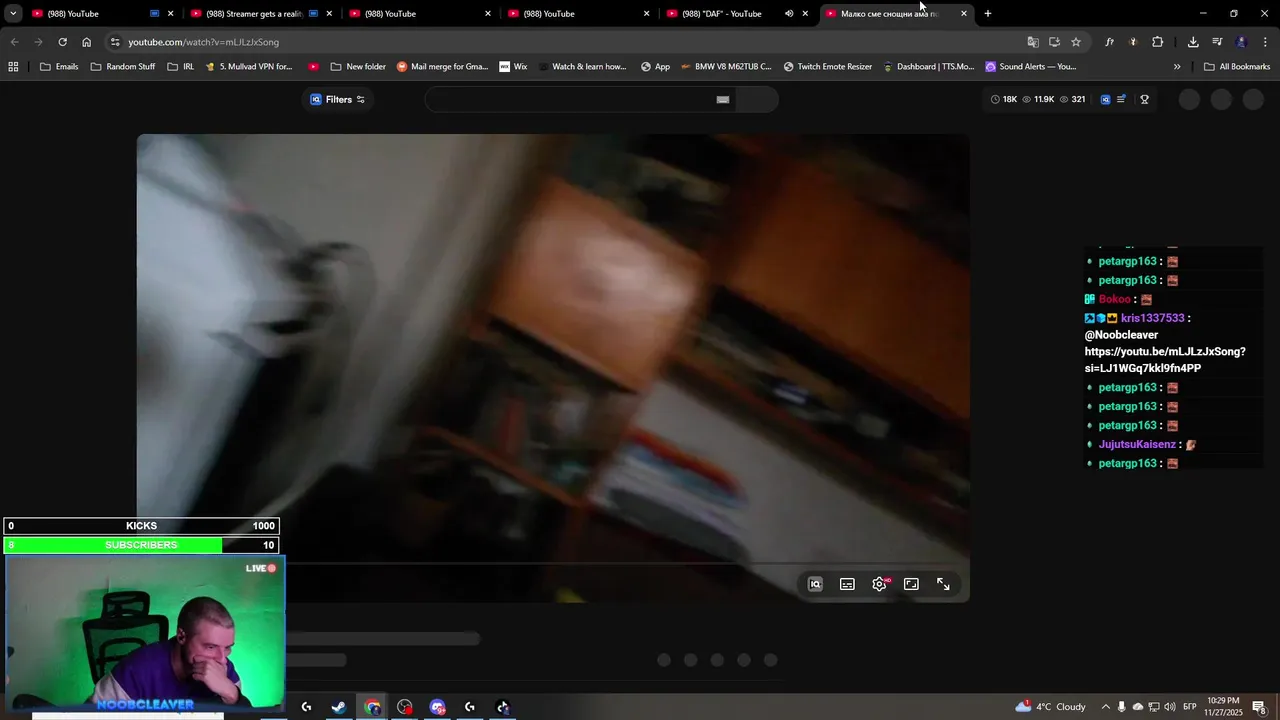Open the apps grid icon in bookmarks bar
The height and width of the screenshot is (720, 1280).
13,67
